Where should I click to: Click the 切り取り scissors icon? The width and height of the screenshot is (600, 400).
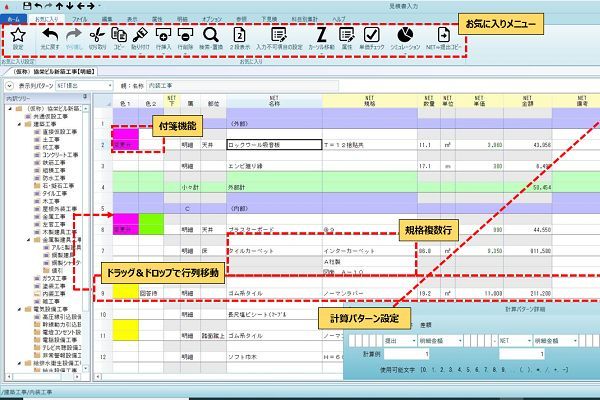pyautogui.click(x=96, y=39)
